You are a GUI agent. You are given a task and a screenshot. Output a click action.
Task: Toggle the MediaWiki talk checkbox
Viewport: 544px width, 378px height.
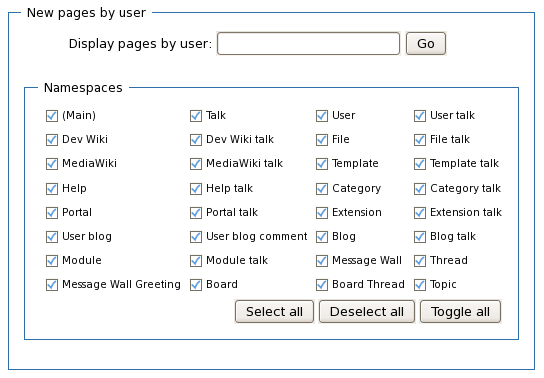(196, 164)
